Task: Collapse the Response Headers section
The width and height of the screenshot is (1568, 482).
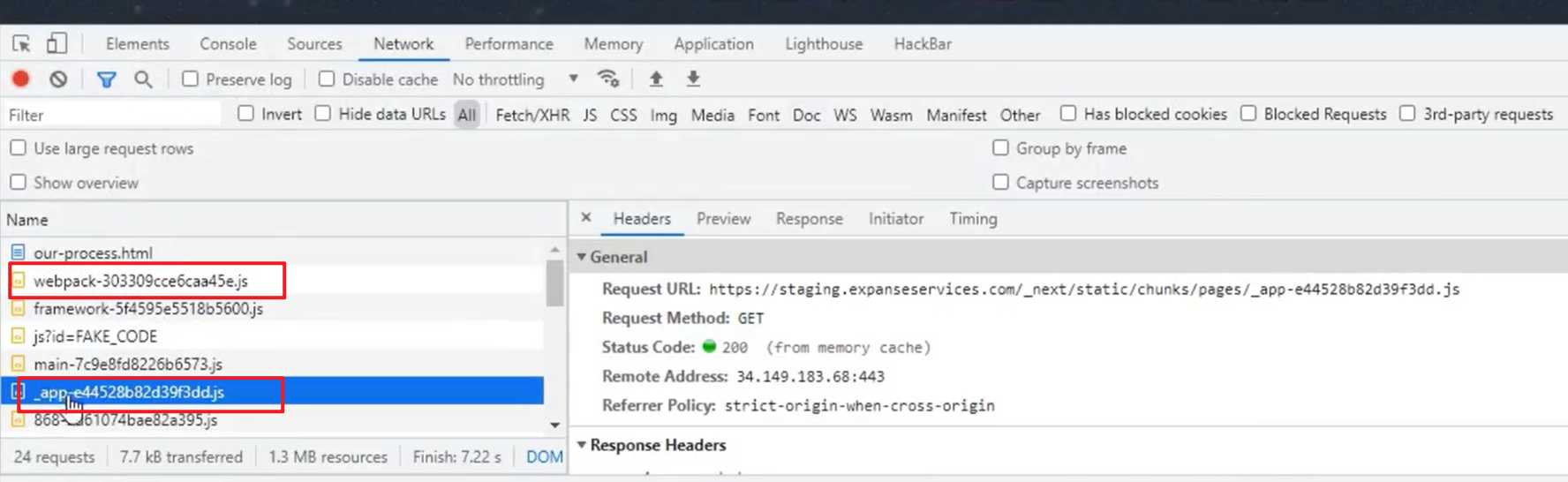Action: (582, 445)
